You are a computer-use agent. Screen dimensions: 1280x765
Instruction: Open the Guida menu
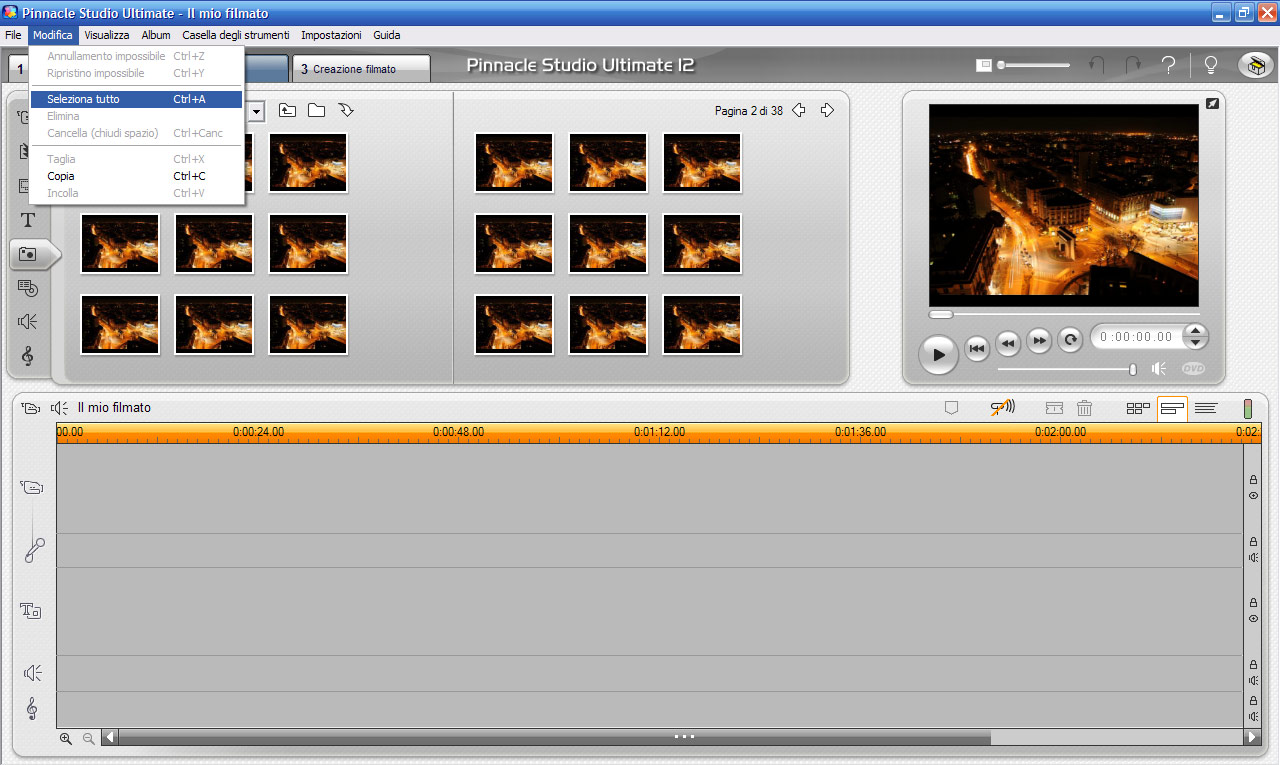point(387,35)
